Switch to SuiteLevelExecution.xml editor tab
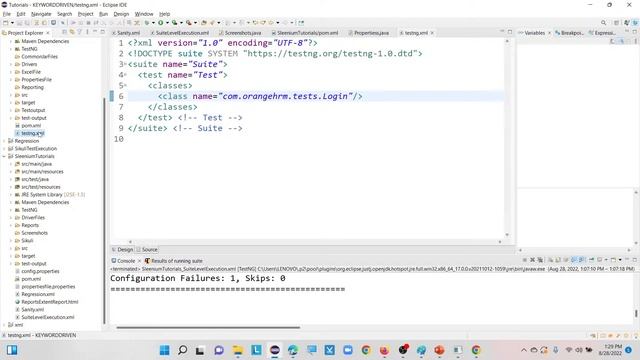 (180, 33)
